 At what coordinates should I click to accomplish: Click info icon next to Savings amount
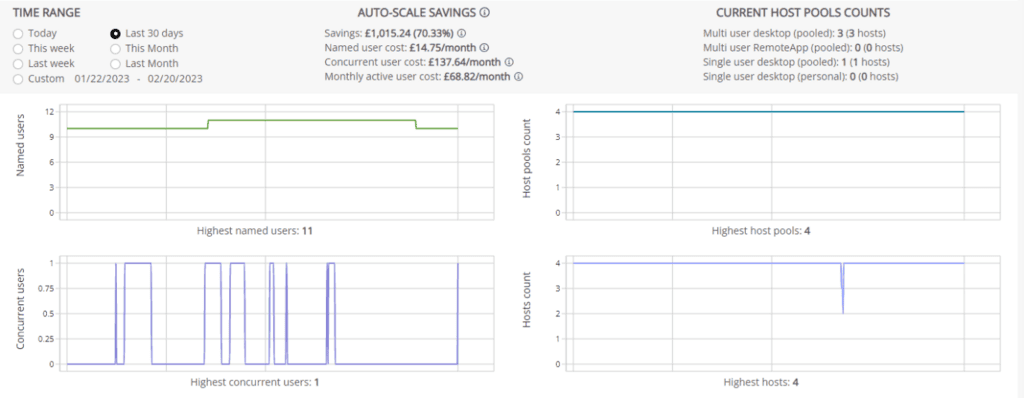point(461,33)
